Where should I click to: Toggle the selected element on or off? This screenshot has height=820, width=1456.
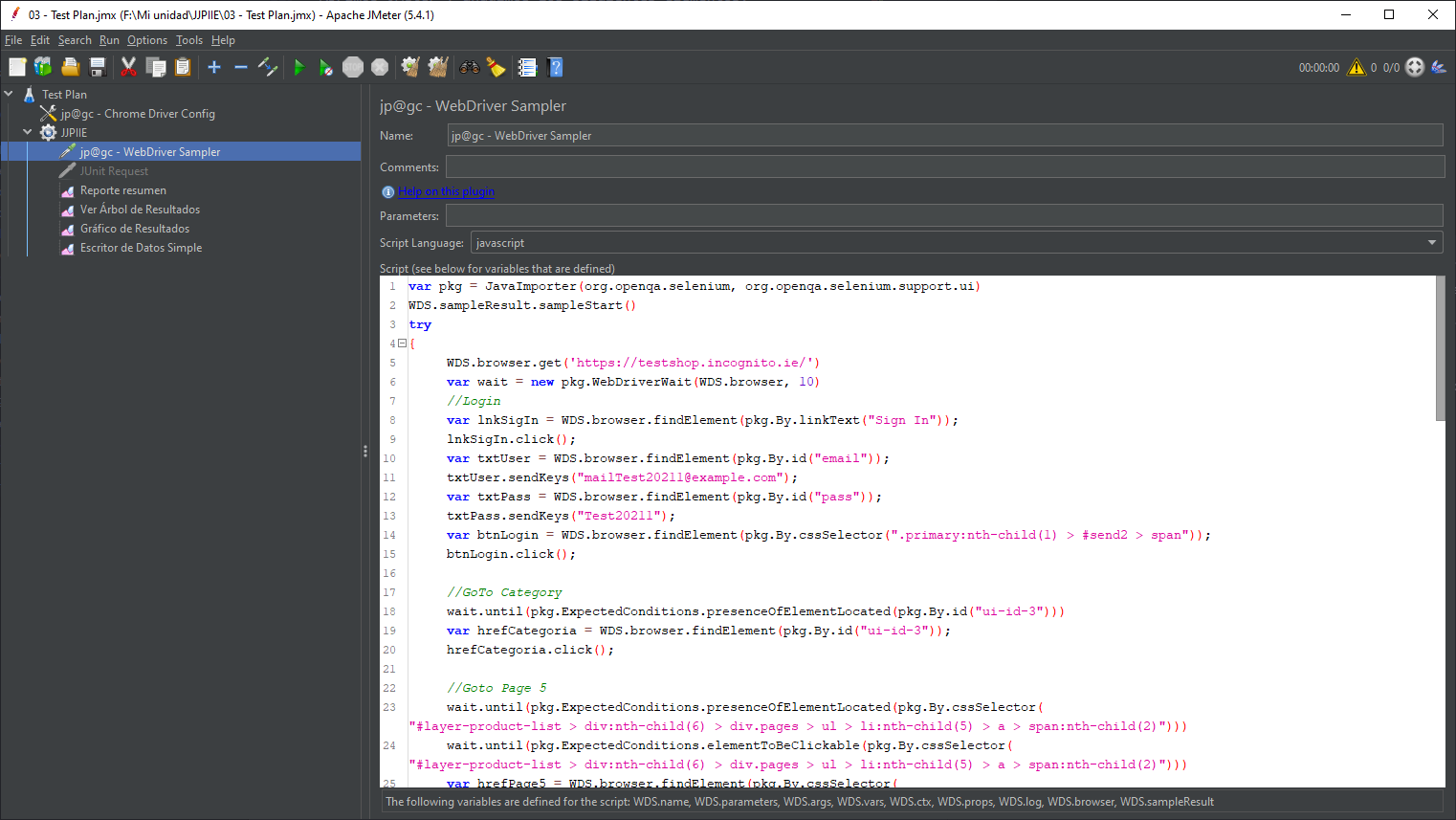click(268, 67)
